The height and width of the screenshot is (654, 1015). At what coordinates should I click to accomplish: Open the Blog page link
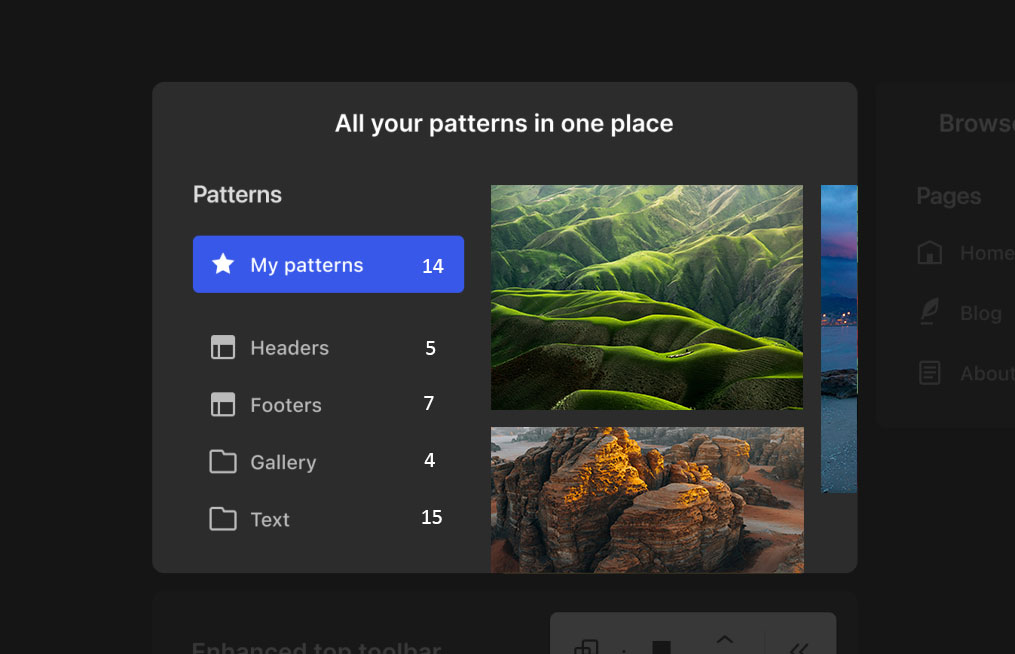click(x=981, y=313)
